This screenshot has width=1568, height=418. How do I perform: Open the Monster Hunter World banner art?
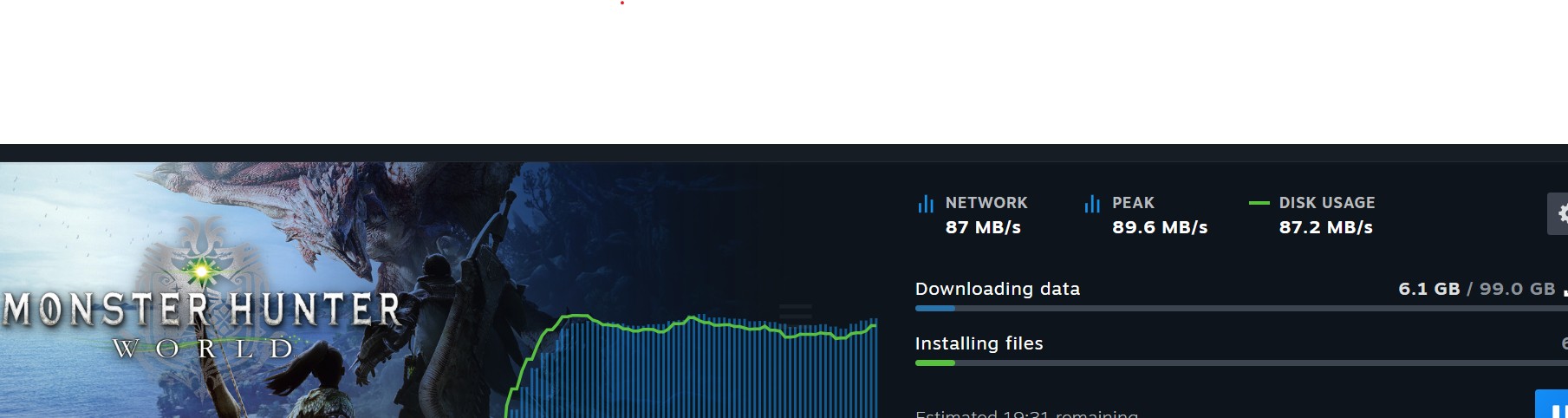point(260,291)
